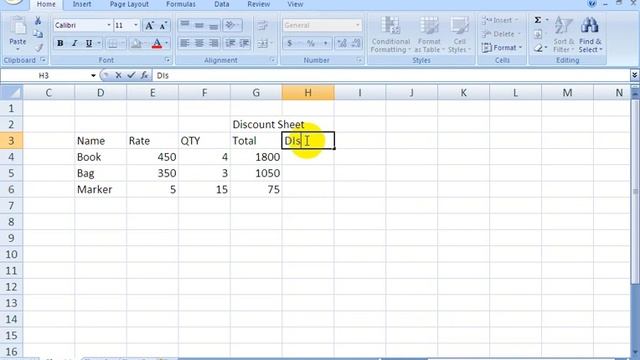Toggle Underline formatting
The image size is (640, 360).
pyautogui.click(x=89, y=44)
